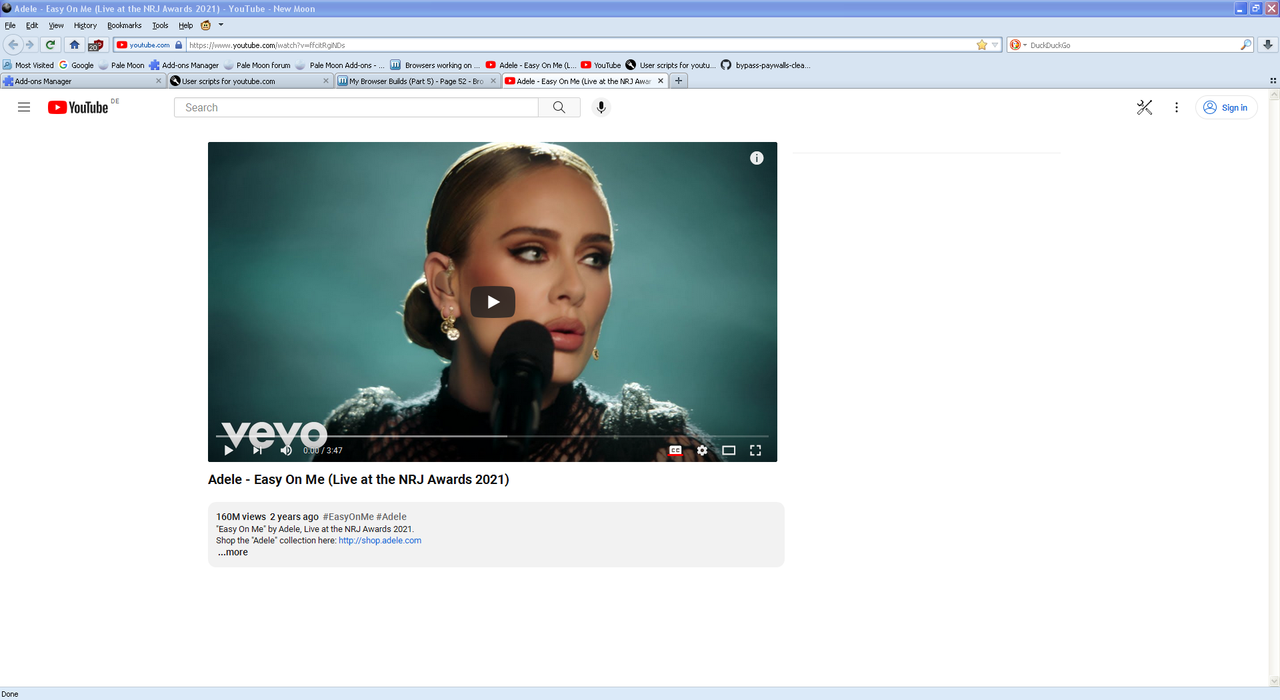Open the shop.adele.com link
This screenshot has width=1280, height=700.
point(380,540)
